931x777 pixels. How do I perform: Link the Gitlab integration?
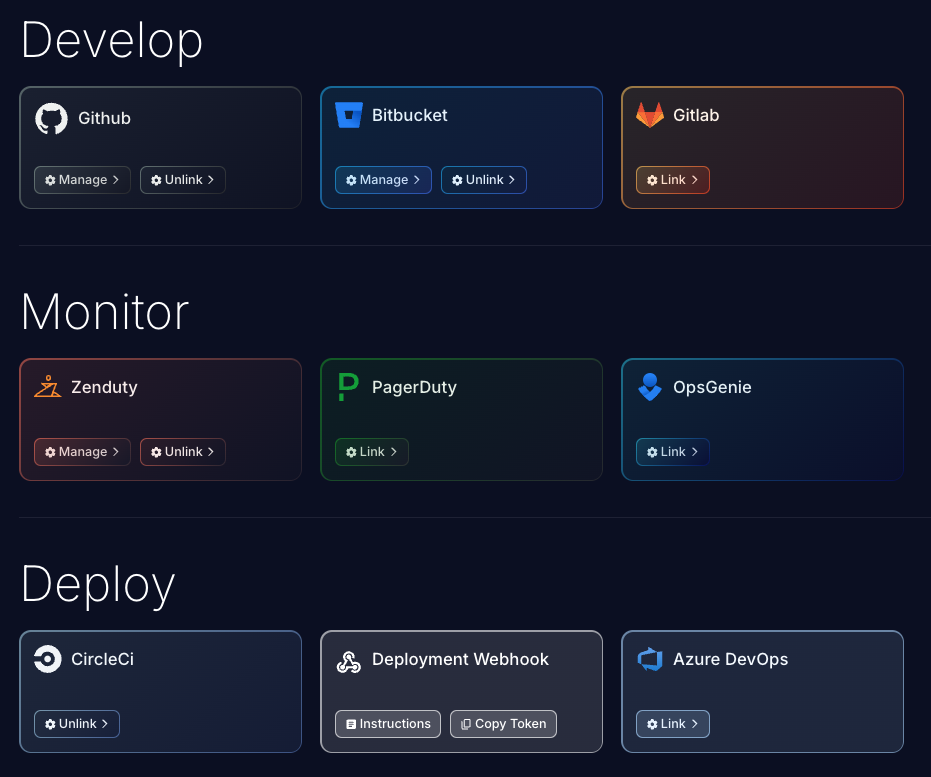coord(673,180)
